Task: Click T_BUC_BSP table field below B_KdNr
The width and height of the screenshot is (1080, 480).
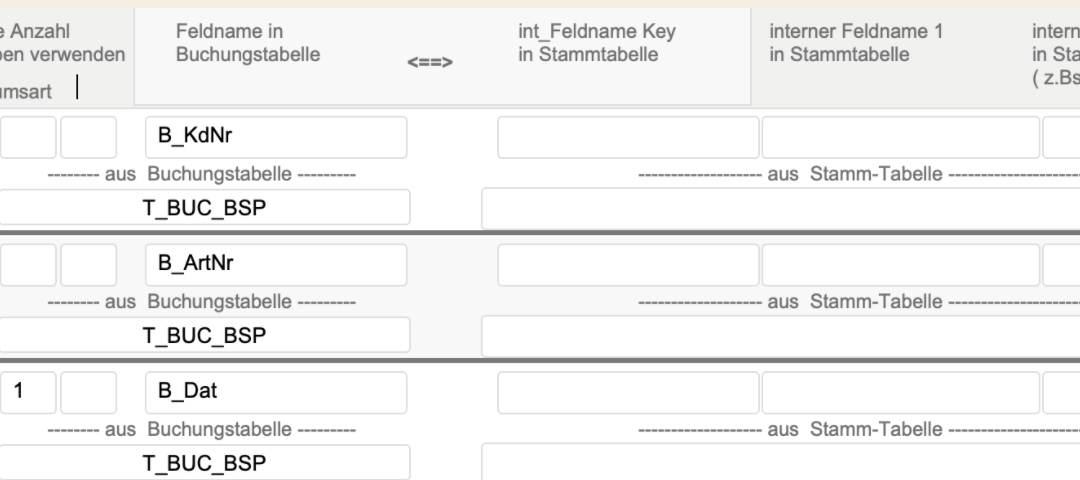Action: coord(204,208)
